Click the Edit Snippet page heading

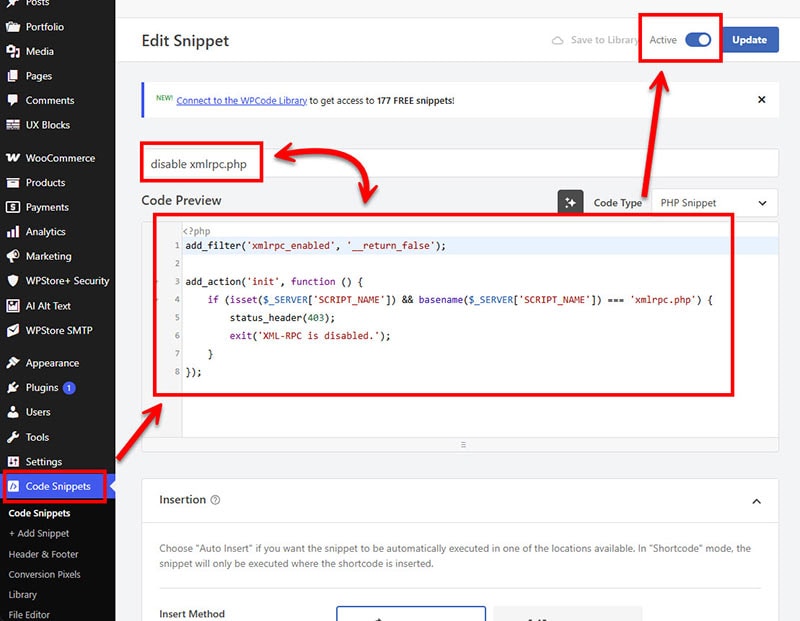tap(185, 41)
